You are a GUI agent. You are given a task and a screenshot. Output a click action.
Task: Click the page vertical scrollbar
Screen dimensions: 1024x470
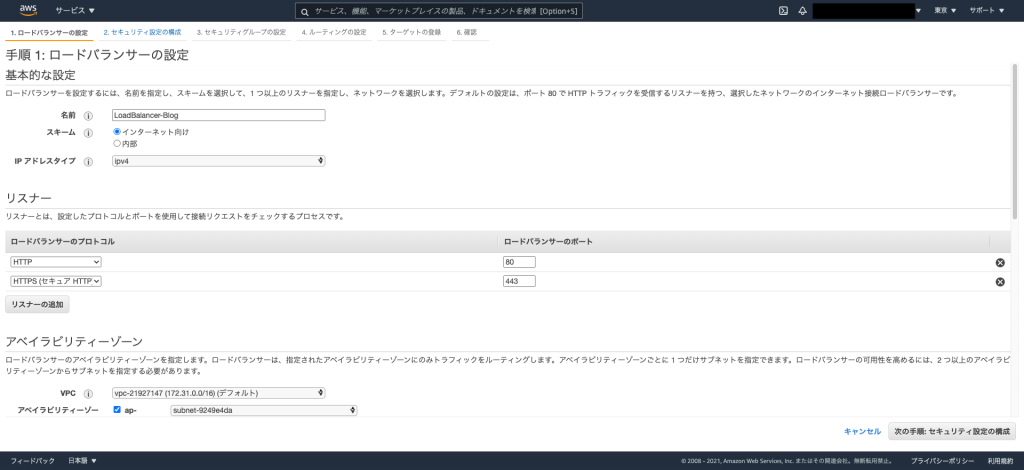pos(1015,142)
